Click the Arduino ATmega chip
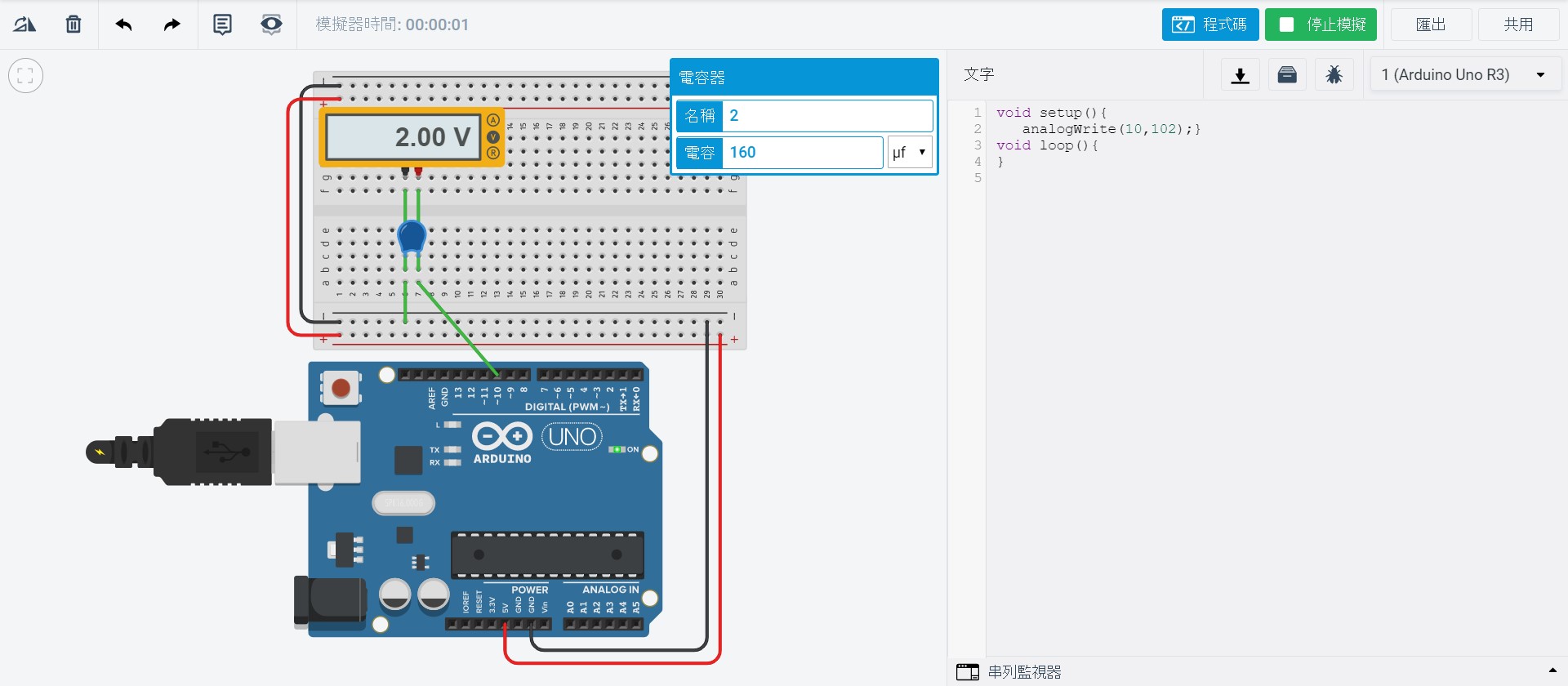Viewport: 1568px width, 686px height. click(547, 555)
